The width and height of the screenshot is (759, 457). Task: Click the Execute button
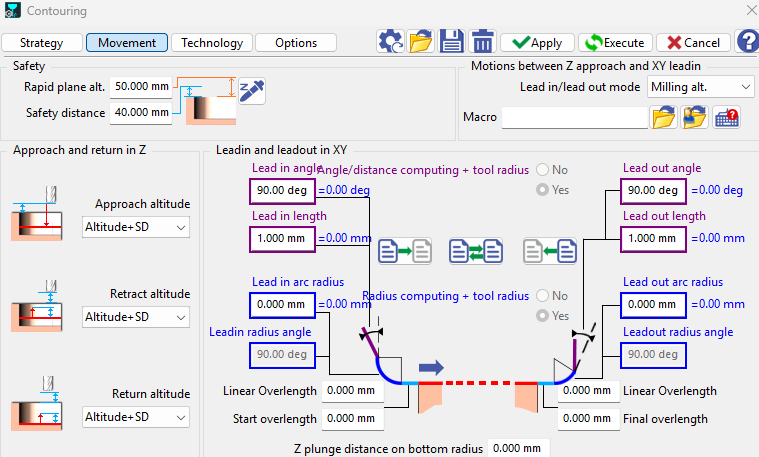615,43
